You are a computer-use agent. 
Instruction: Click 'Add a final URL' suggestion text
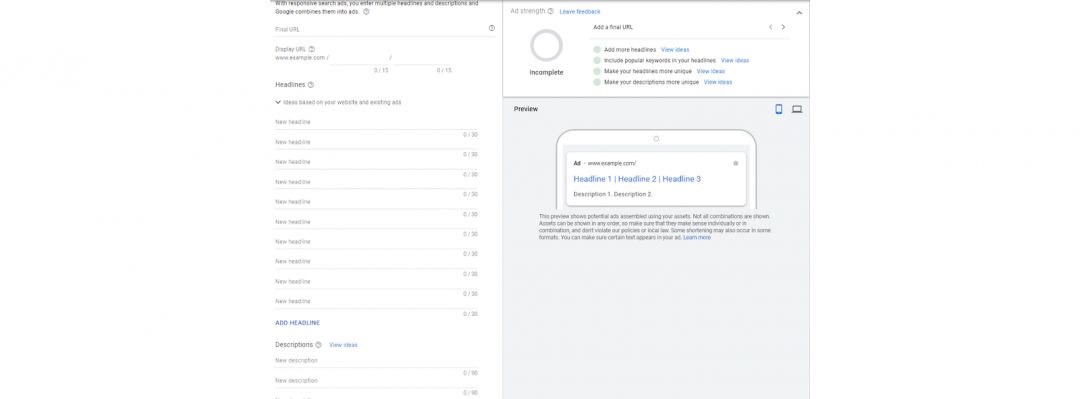[613, 27]
